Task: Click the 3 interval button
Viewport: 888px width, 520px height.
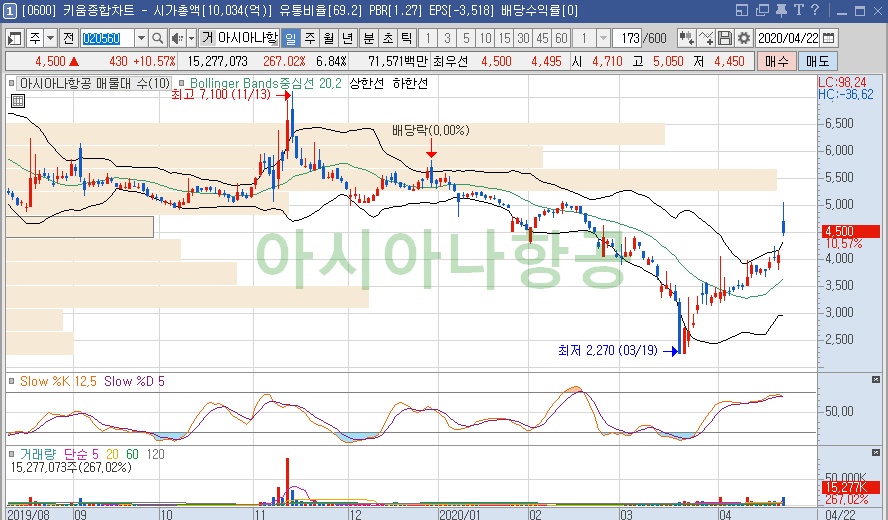Action: coord(447,39)
